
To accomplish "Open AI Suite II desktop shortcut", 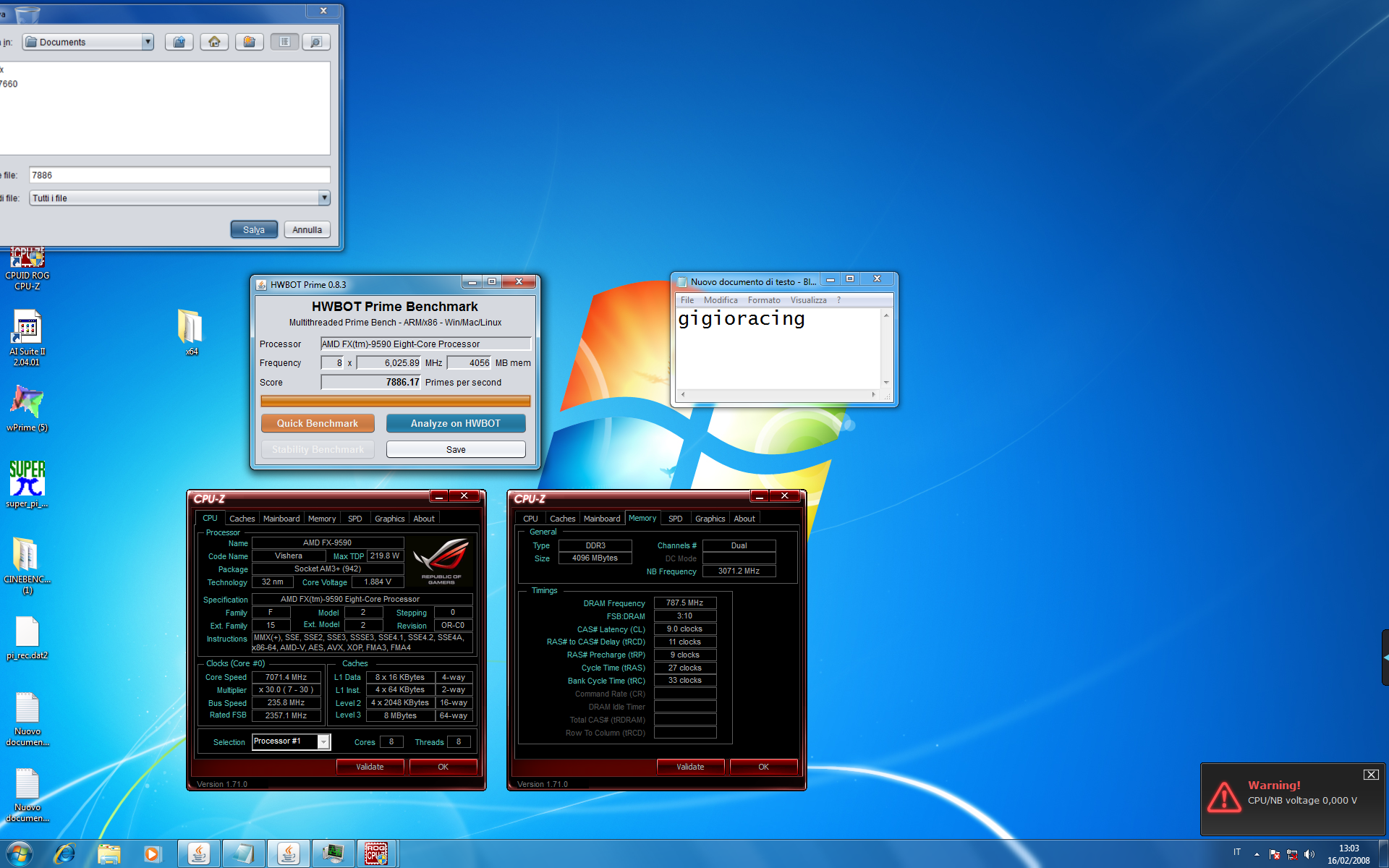I will pos(27,338).
